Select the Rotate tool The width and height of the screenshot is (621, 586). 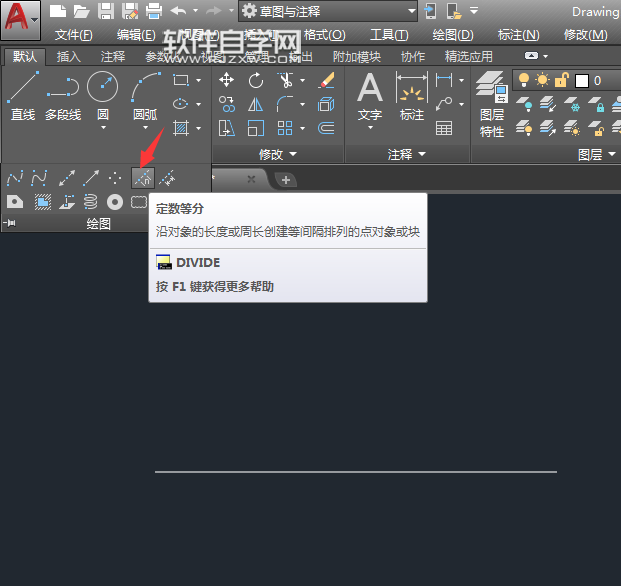[x=256, y=80]
